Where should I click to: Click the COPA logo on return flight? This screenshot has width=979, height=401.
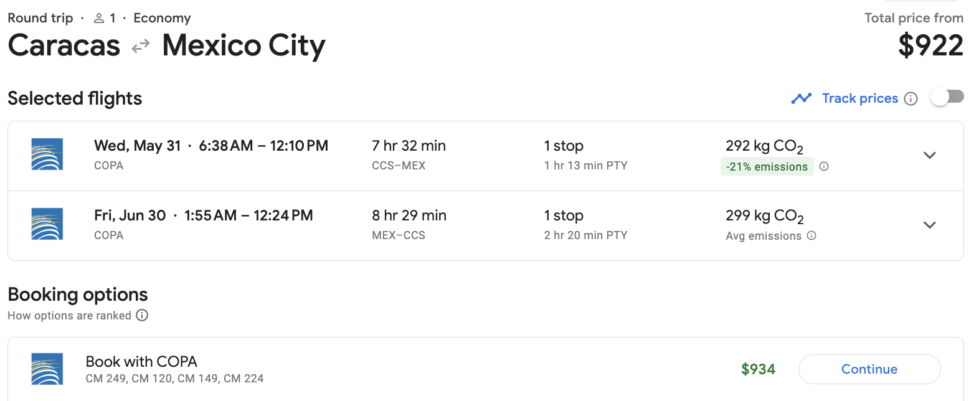(47, 224)
